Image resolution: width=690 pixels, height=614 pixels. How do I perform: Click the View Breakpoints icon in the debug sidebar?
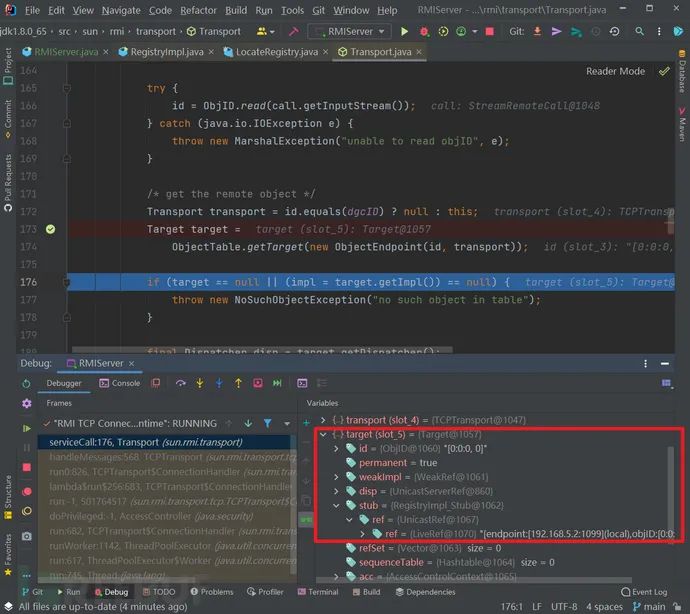[x=26, y=491]
